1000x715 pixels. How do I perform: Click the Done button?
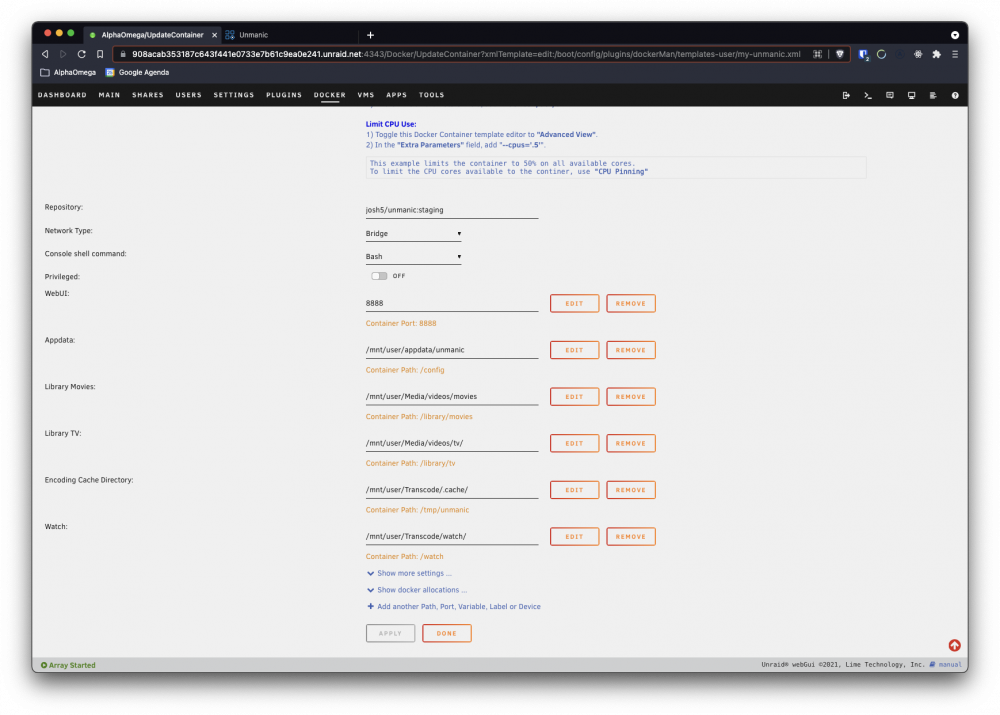click(x=446, y=633)
